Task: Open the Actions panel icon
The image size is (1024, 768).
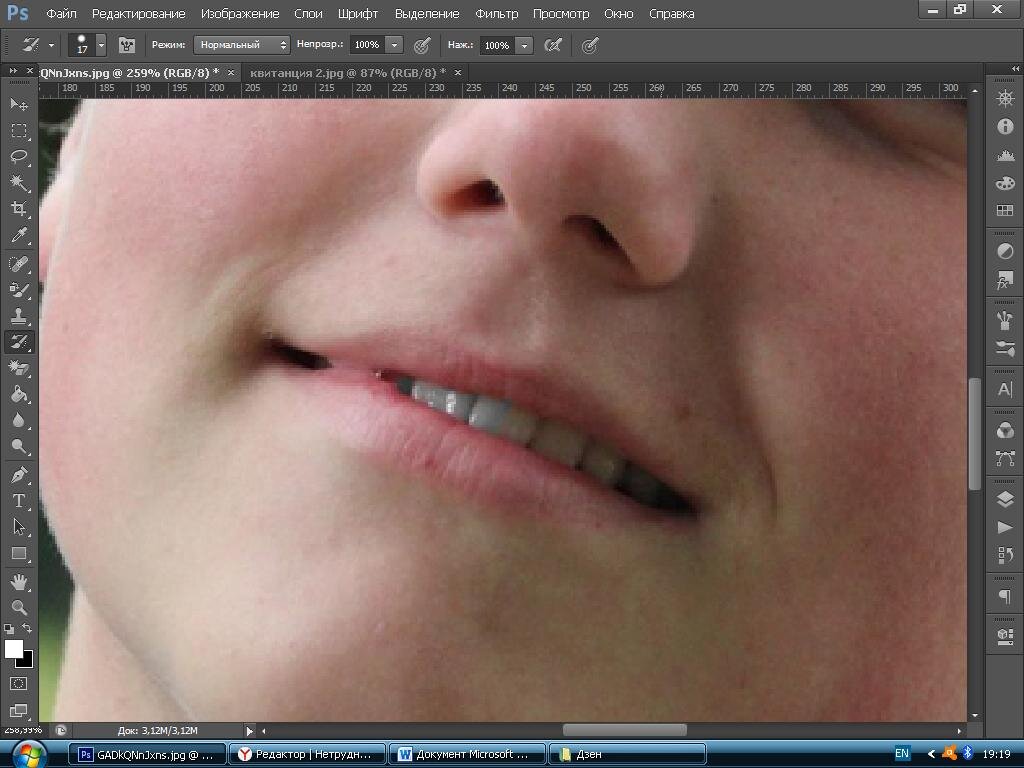Action: pyautogui.click(x=1005, y=527)
